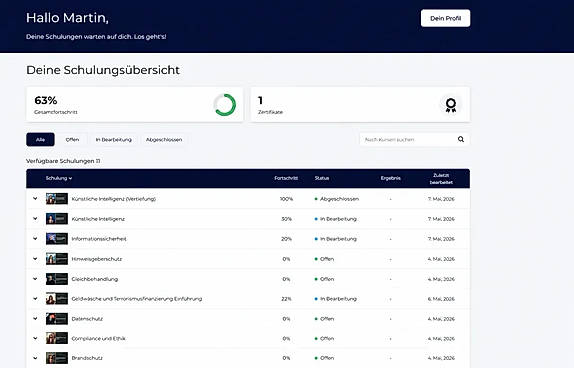The width and height of the screenshot is (574, 368).
Task: Click the Zuletzt bearbeitet column header
Action: pos(441,179)
